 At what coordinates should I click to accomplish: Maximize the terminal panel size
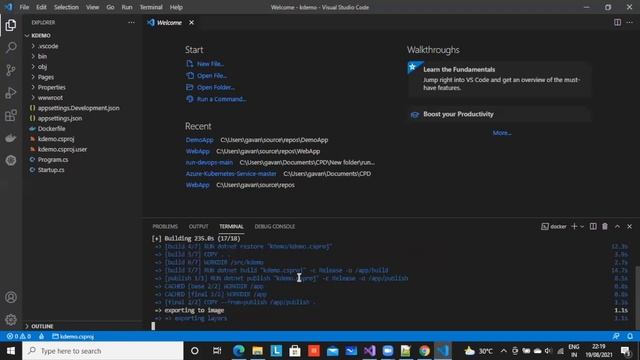(618, 226)
